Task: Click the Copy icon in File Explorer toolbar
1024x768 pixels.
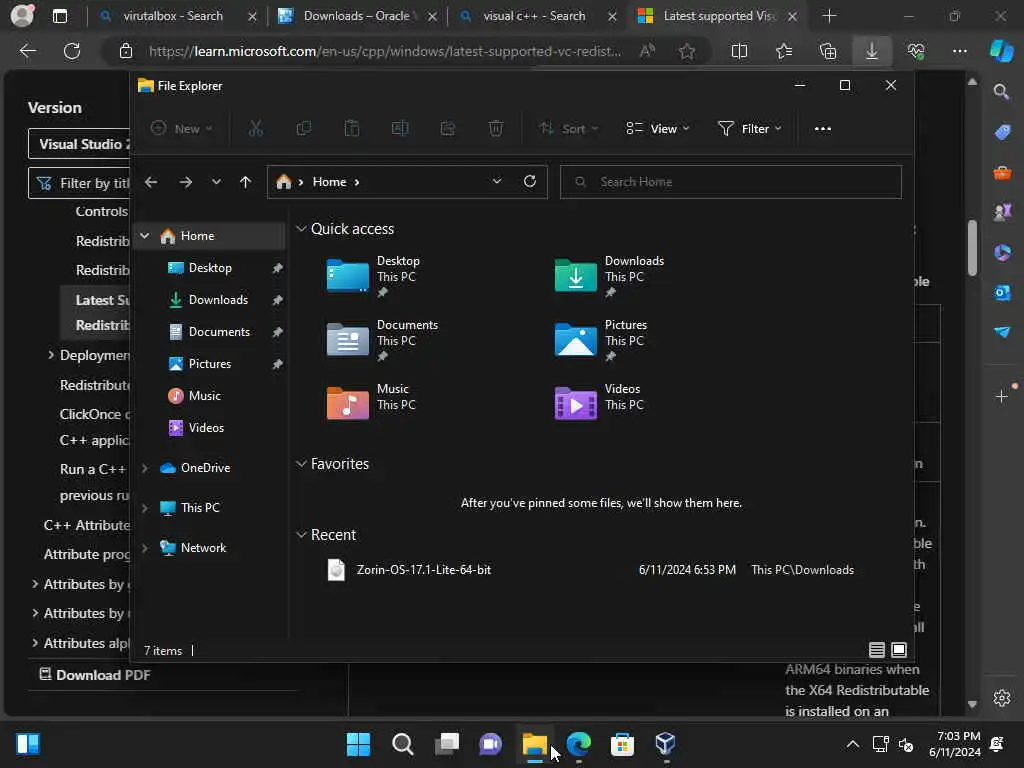Action: 304,129
